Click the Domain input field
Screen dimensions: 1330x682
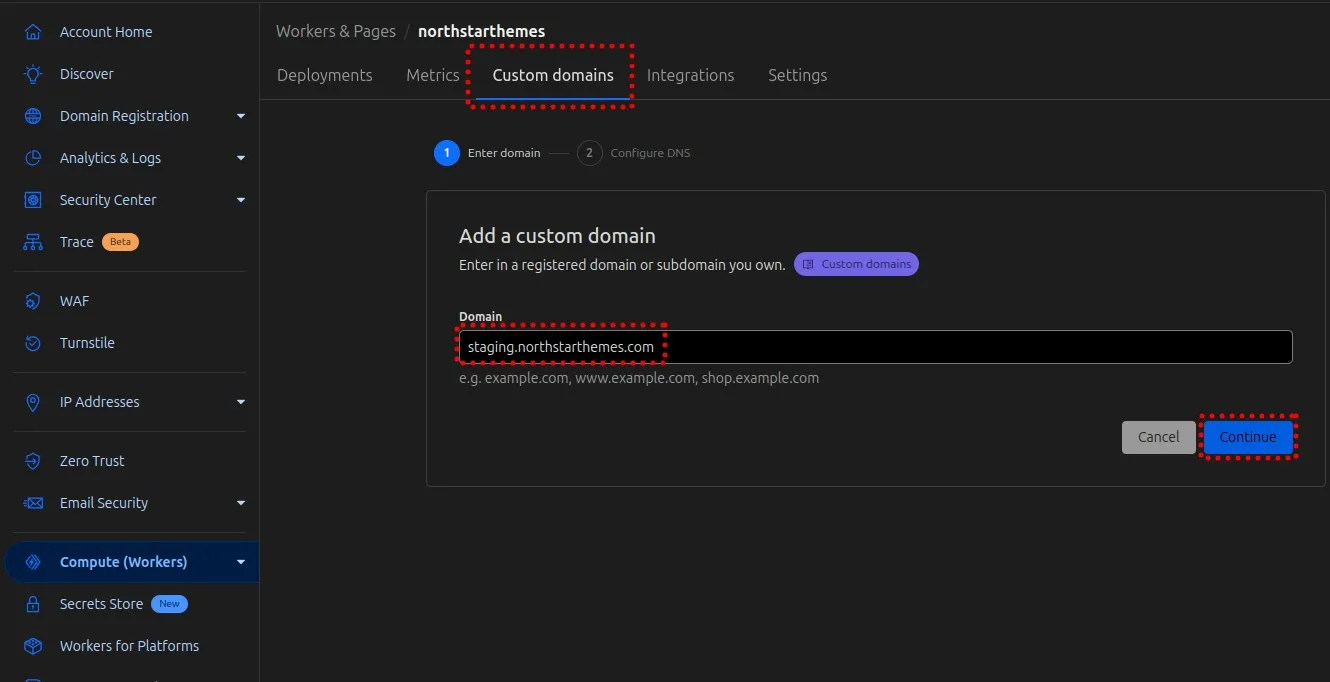875,347
